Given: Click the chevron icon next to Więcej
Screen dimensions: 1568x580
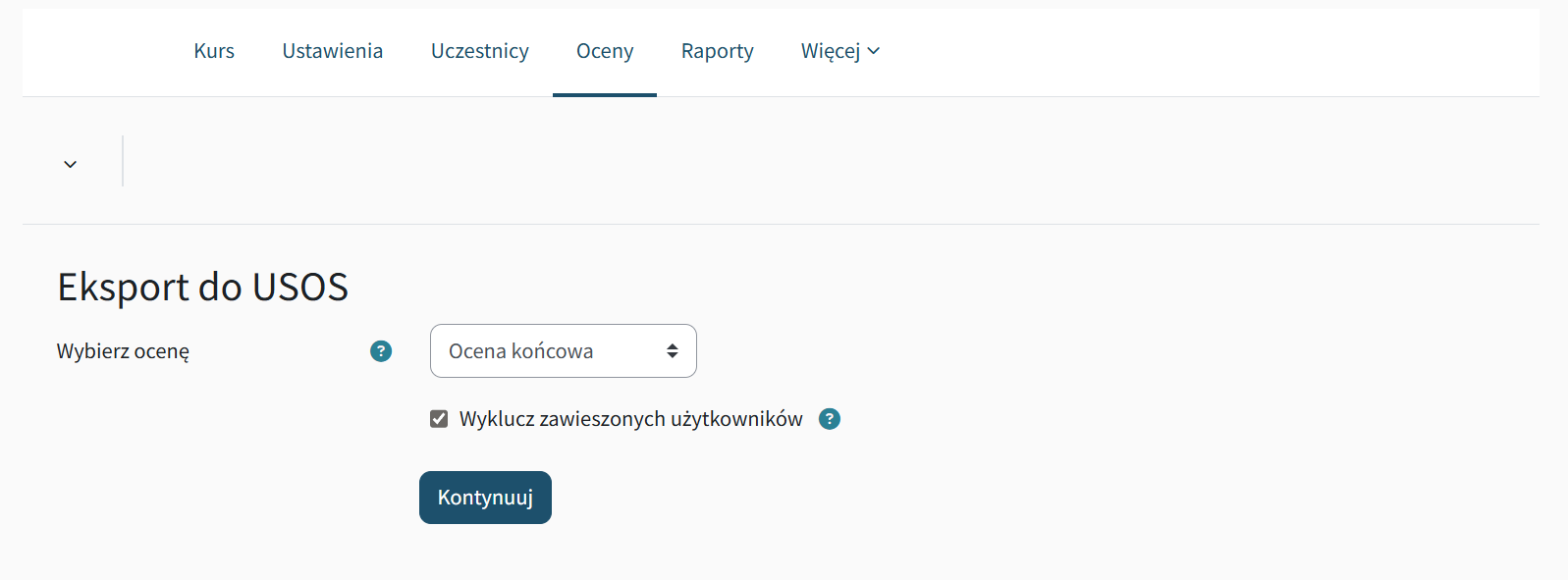Looking at the screenshot, I should [873, 50].
